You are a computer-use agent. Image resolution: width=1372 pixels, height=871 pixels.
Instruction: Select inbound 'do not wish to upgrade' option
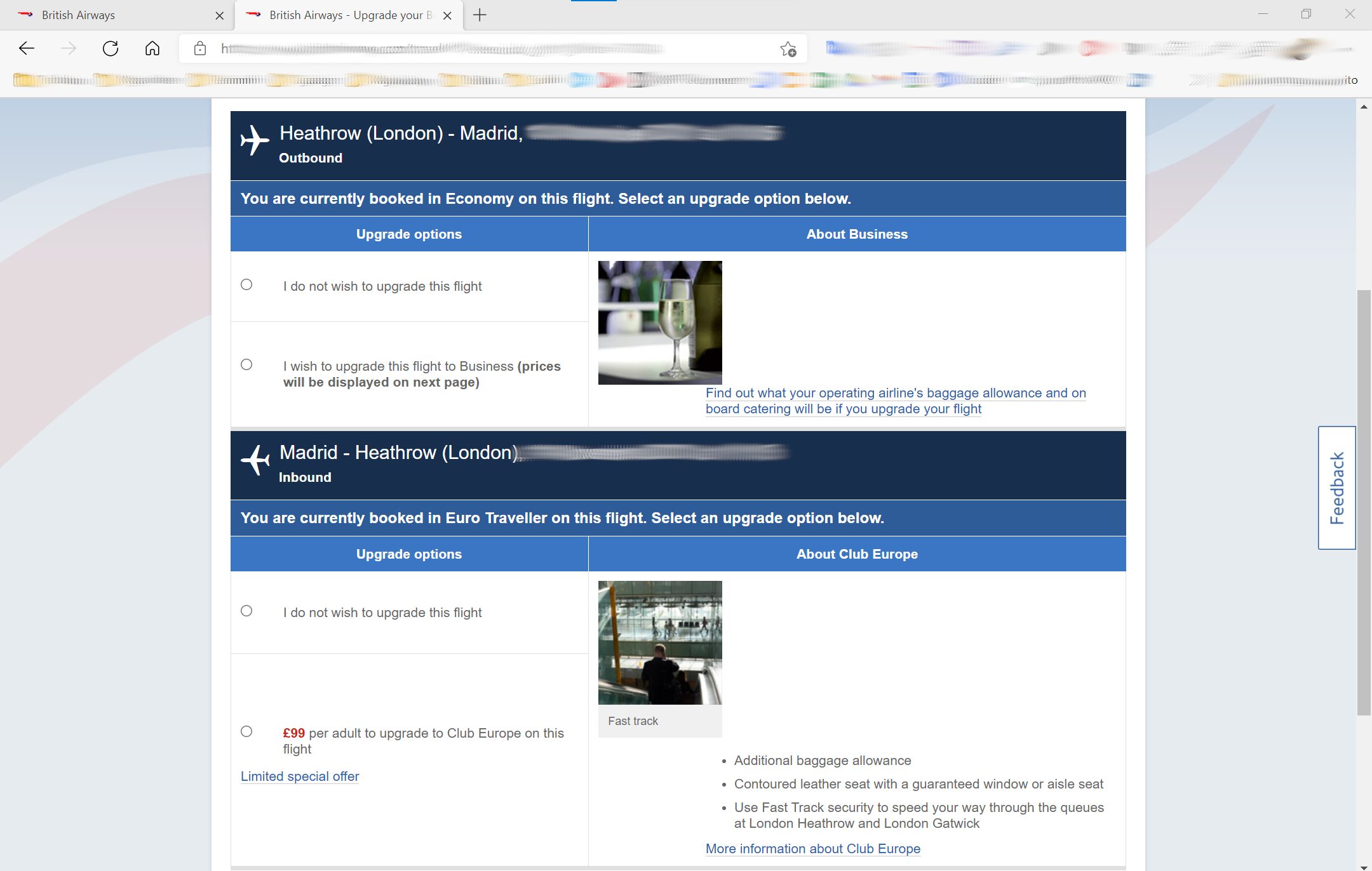pyautogui.click(x=246, y=611)
